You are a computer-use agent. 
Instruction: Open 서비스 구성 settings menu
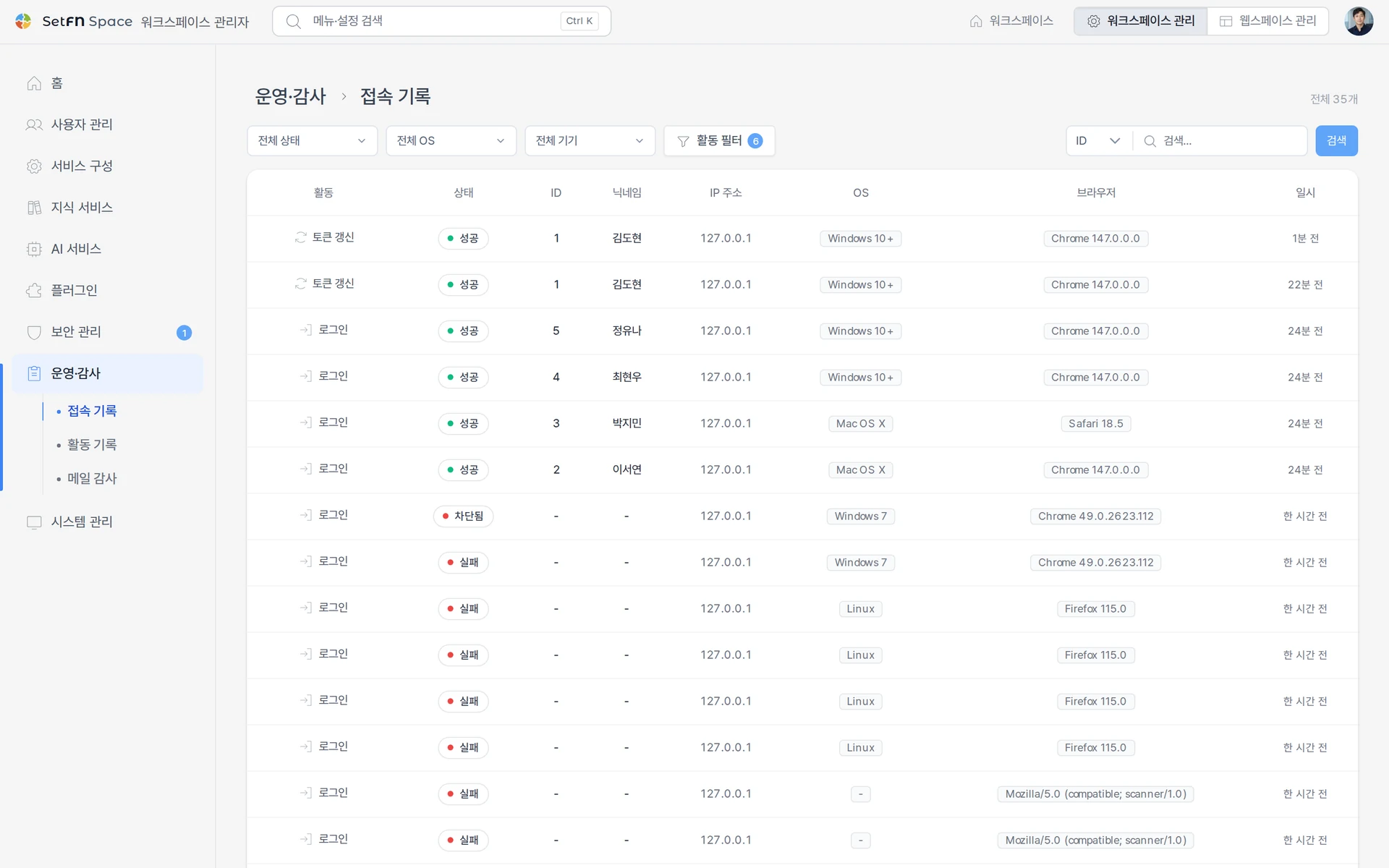click(107, 166)
